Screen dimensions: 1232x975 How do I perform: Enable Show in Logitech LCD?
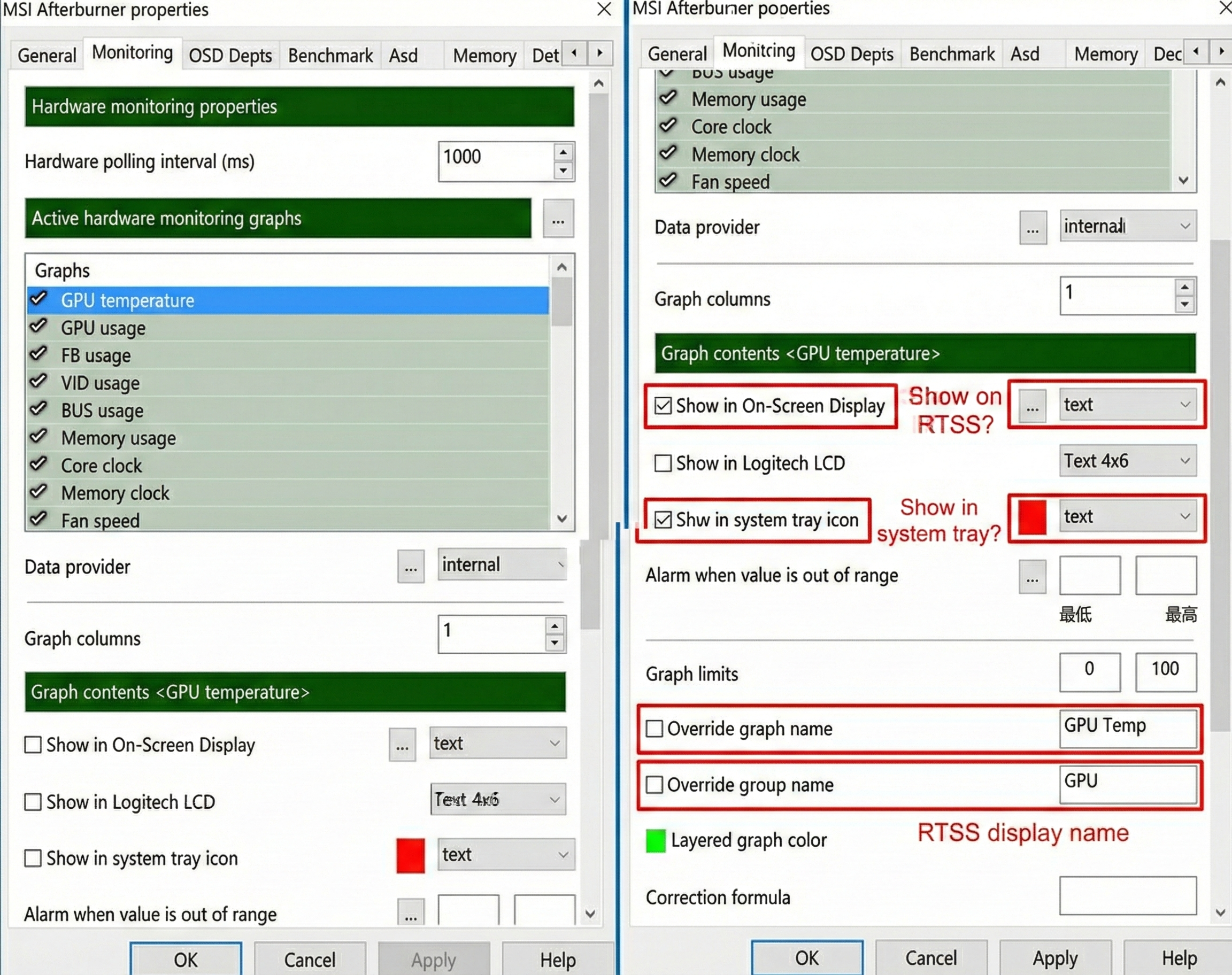pyautogui.click(x=33, y=802)
